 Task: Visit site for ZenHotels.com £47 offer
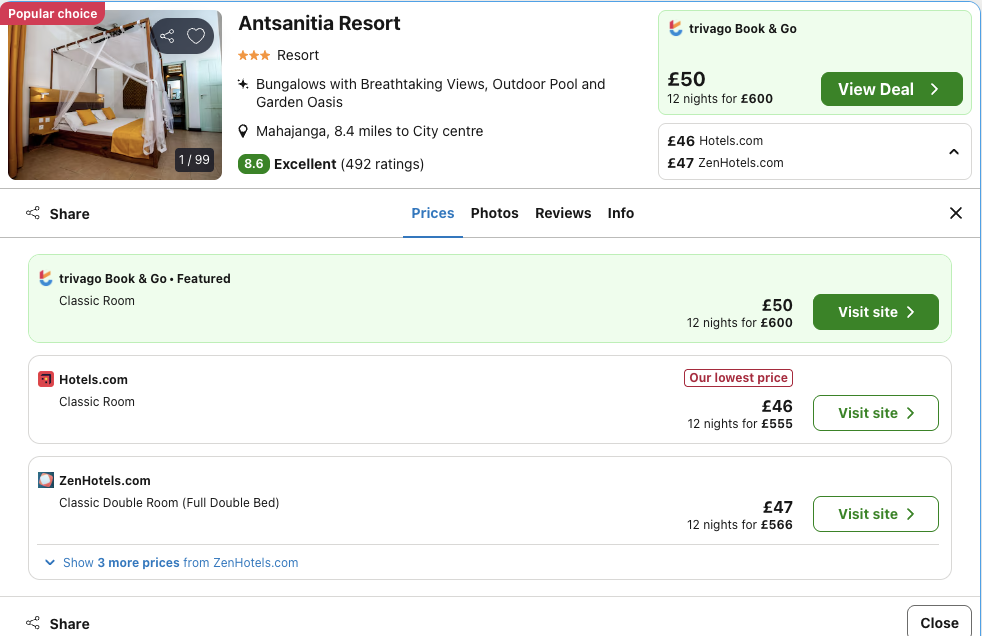(875, 514)
